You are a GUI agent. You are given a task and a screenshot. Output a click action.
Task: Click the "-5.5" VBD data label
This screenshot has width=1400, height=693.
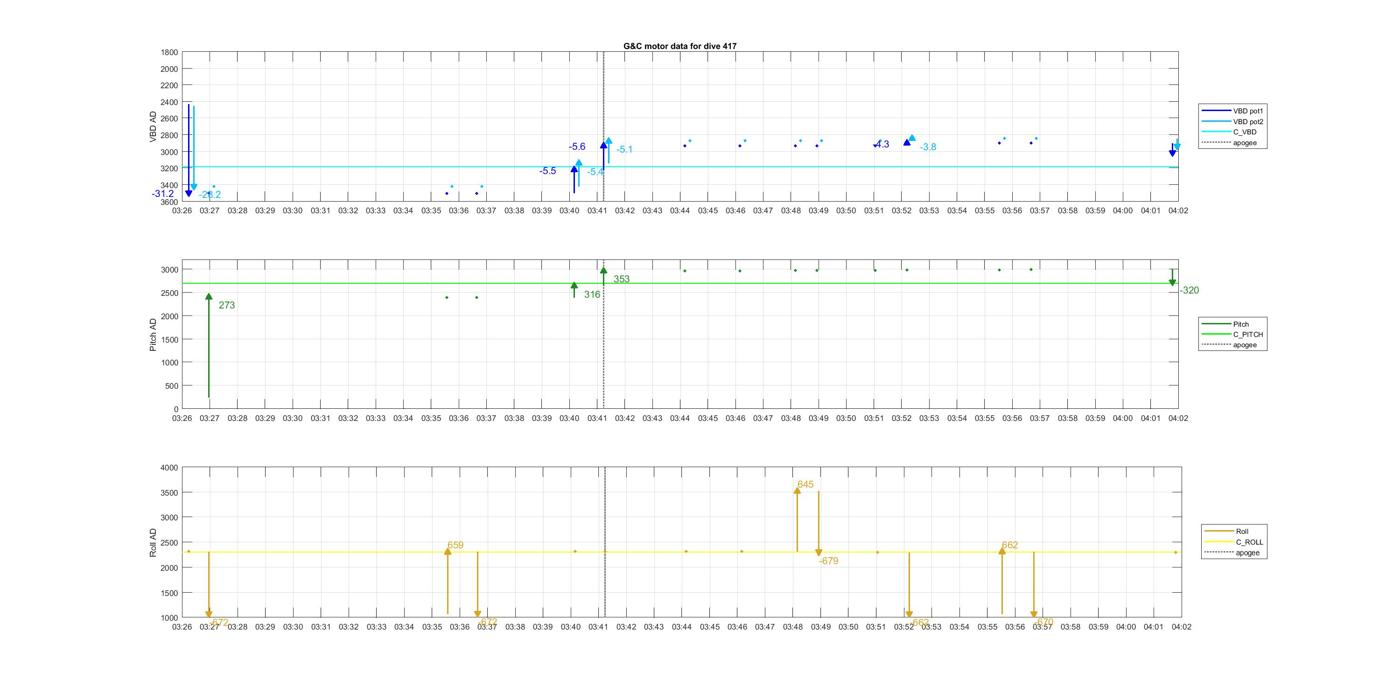click(548, 171)
